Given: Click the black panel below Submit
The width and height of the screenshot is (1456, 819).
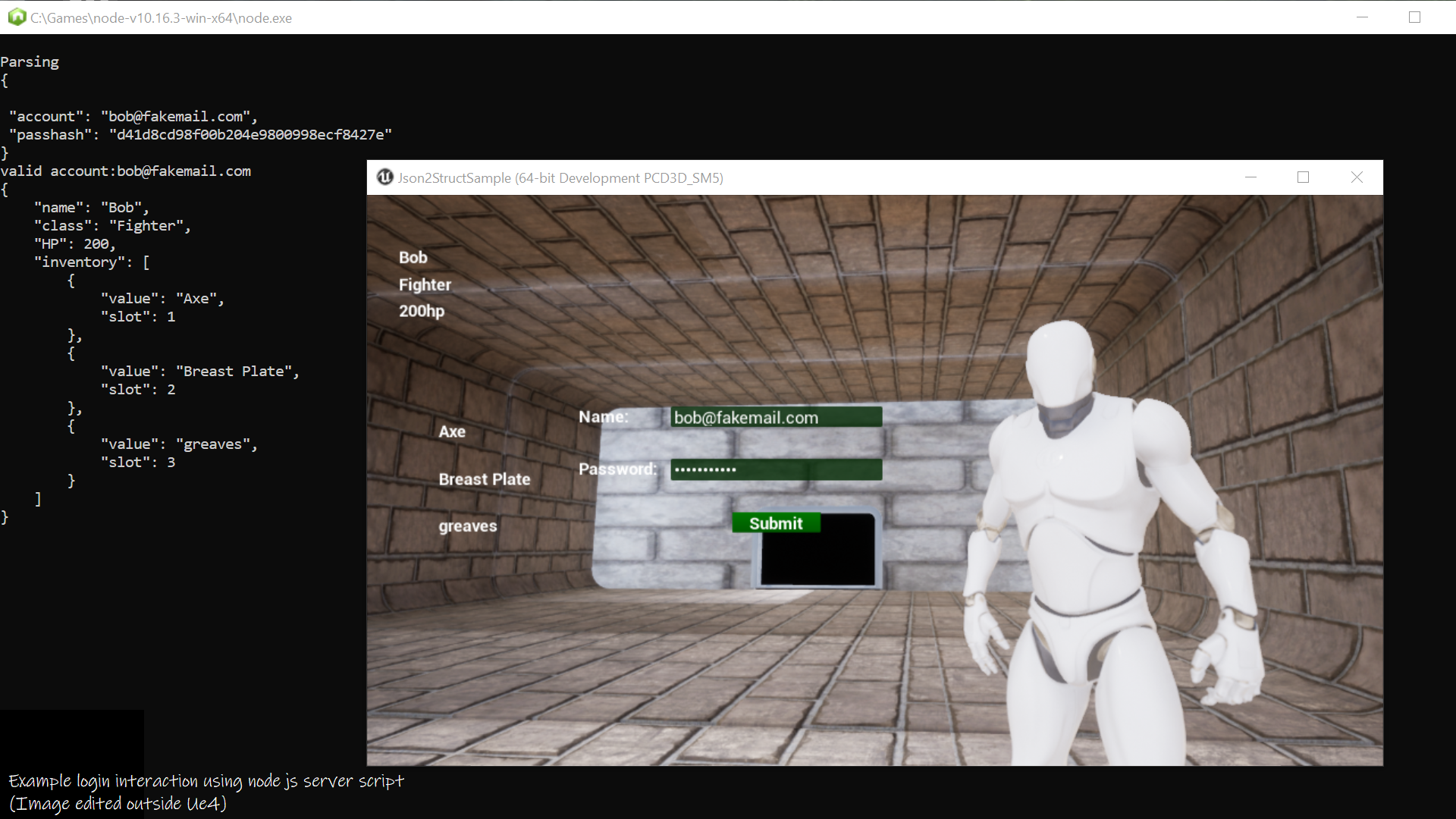Looking at the screenshot, I should tap(817, 559).
